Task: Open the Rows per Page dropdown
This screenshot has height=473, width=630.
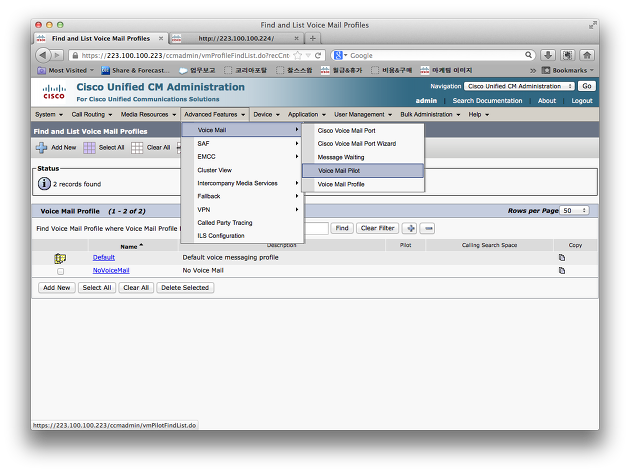Action: tap(575, 211)
